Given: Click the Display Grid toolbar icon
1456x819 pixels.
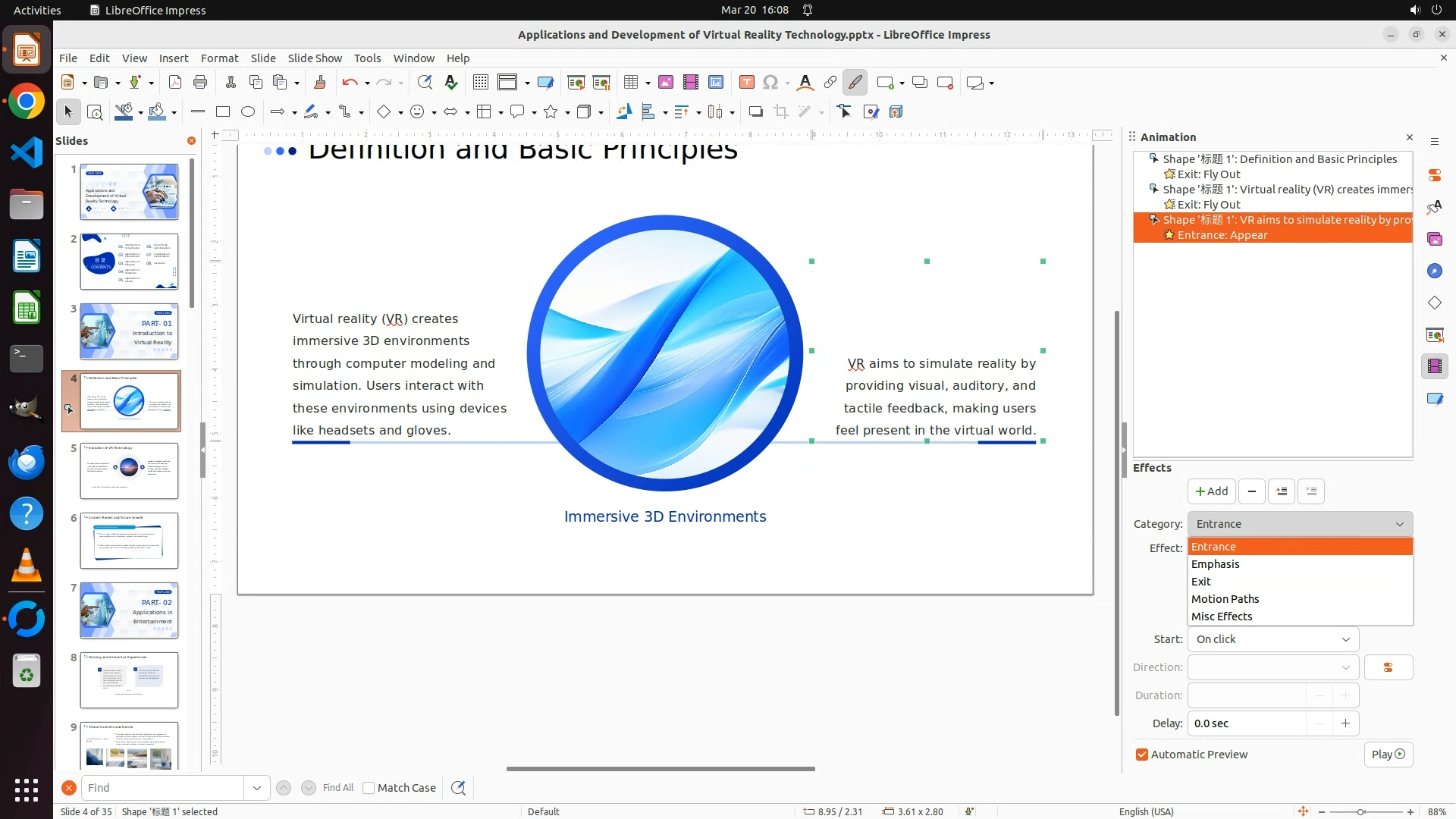Looking at the screenshot, I should (480, 83).
